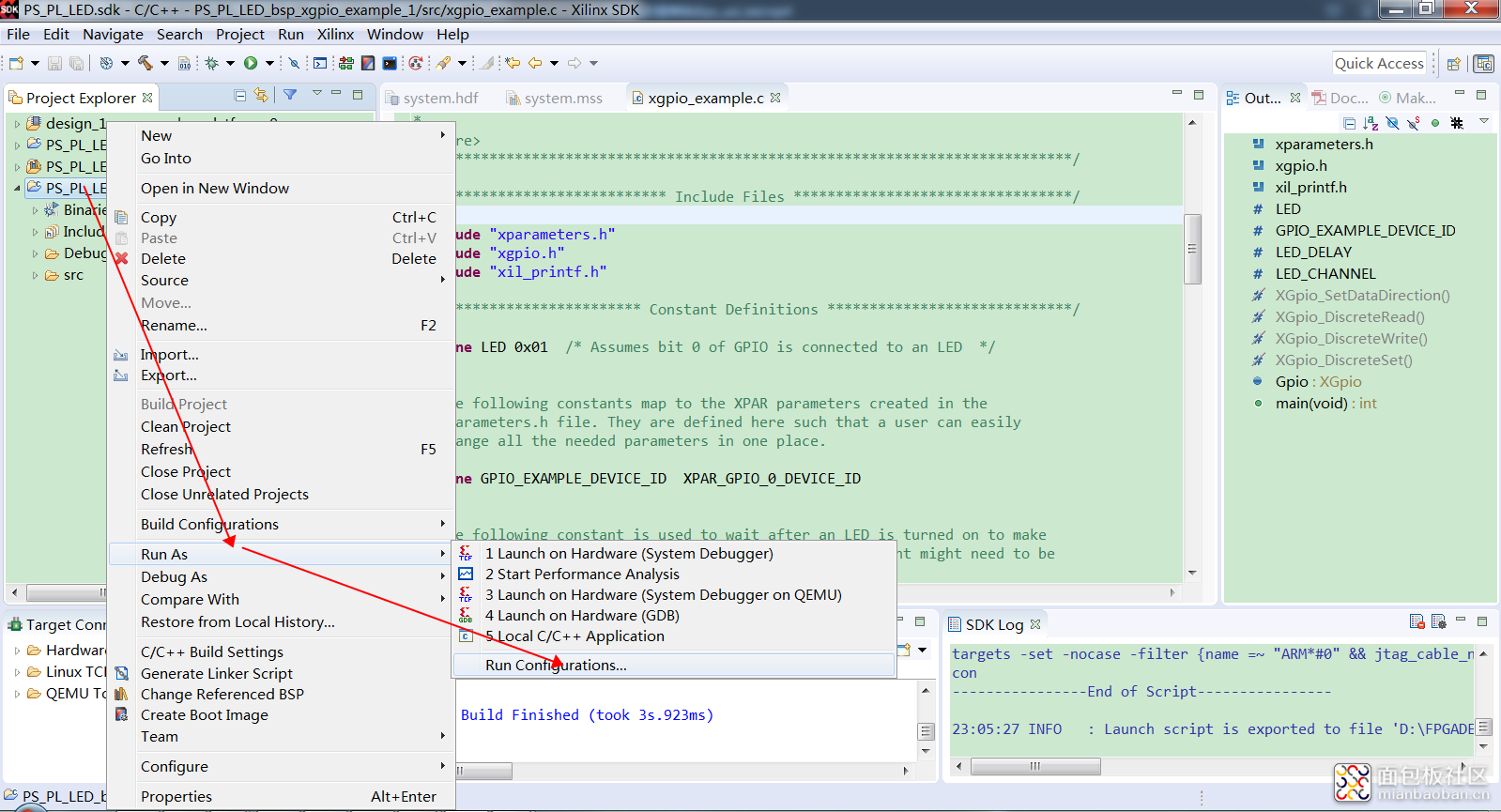
Task: Open the Xilinx menu in menu bar
Action: tap(335, 34)
